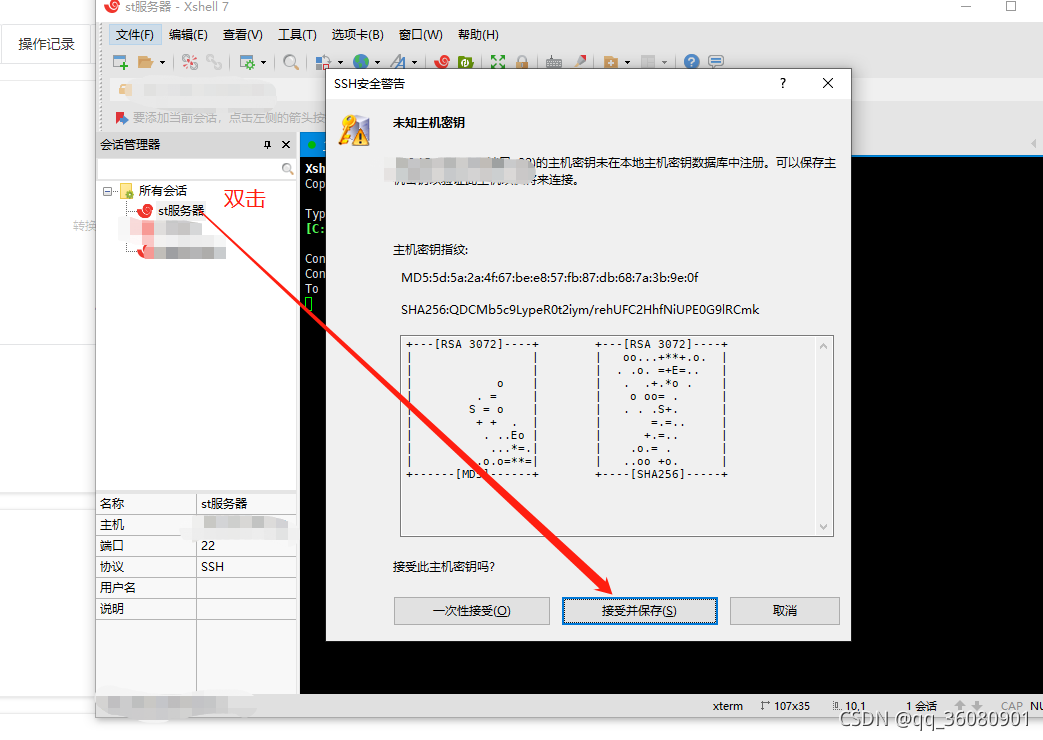Click the speech bubble feedback icon
The image size is (1043, 740).
716,62
